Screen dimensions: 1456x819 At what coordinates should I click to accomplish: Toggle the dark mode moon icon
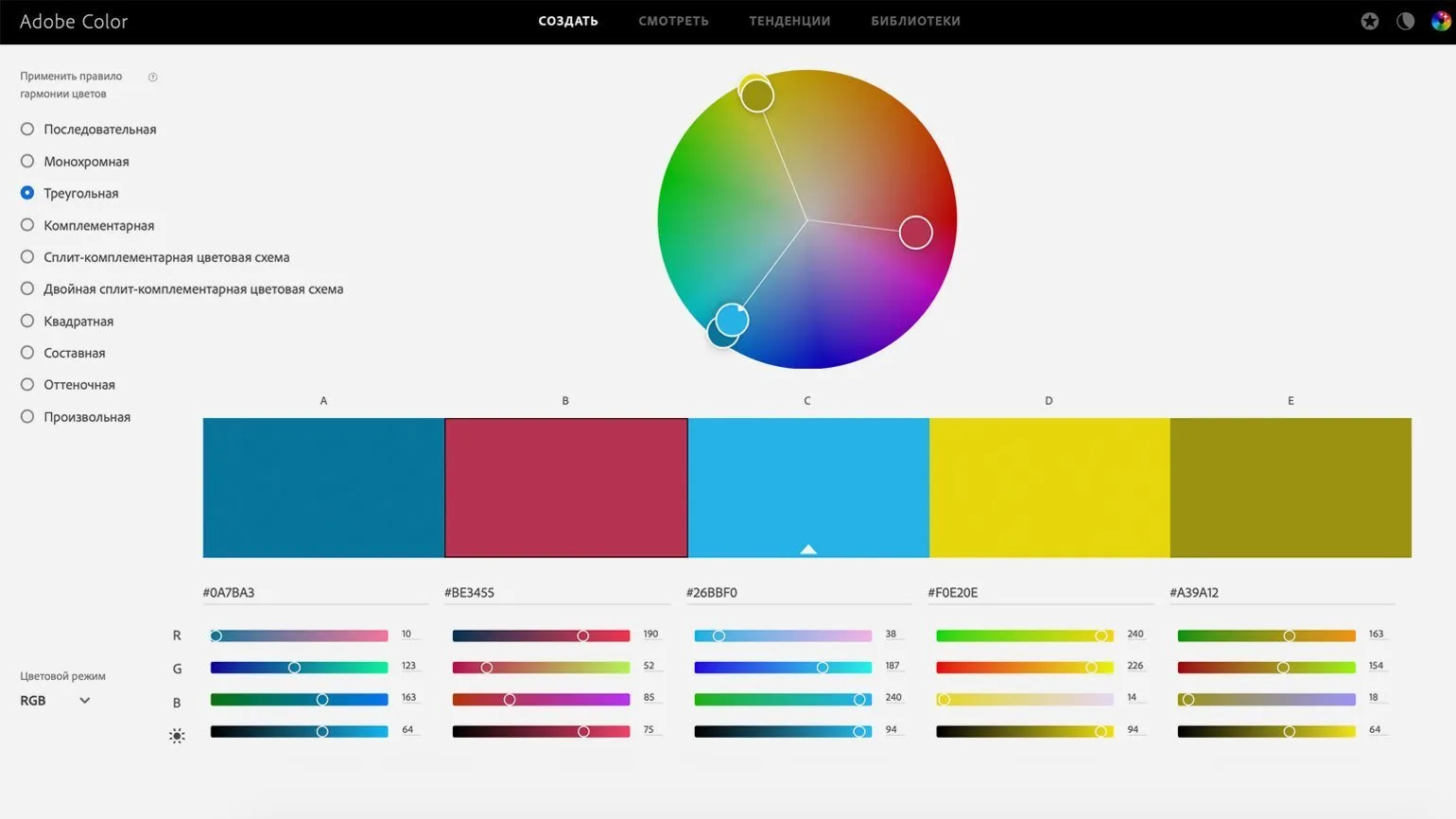click(x=1405, y=21)
